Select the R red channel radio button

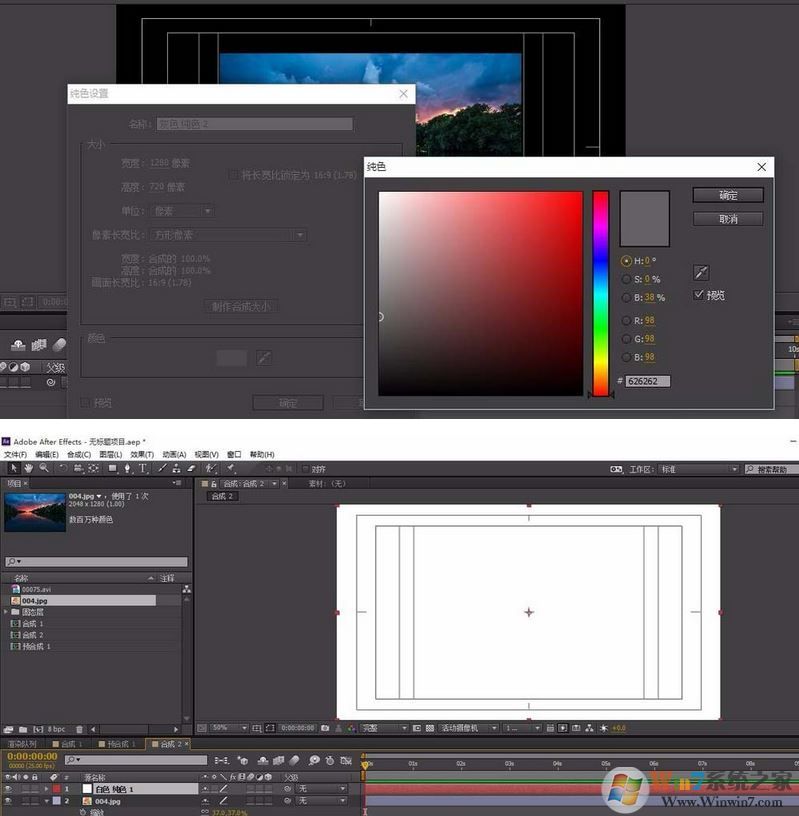click(626, 321)
